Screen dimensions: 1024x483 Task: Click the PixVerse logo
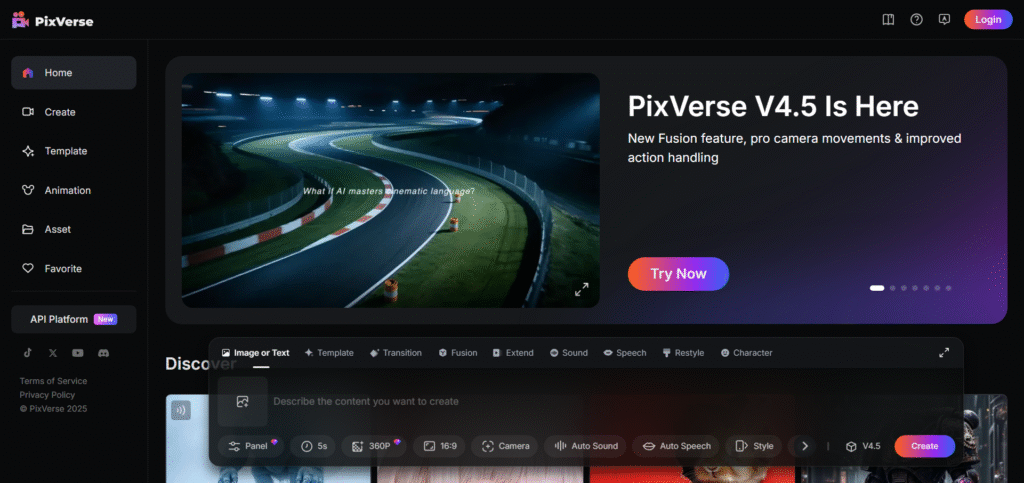tap(52, 21)
